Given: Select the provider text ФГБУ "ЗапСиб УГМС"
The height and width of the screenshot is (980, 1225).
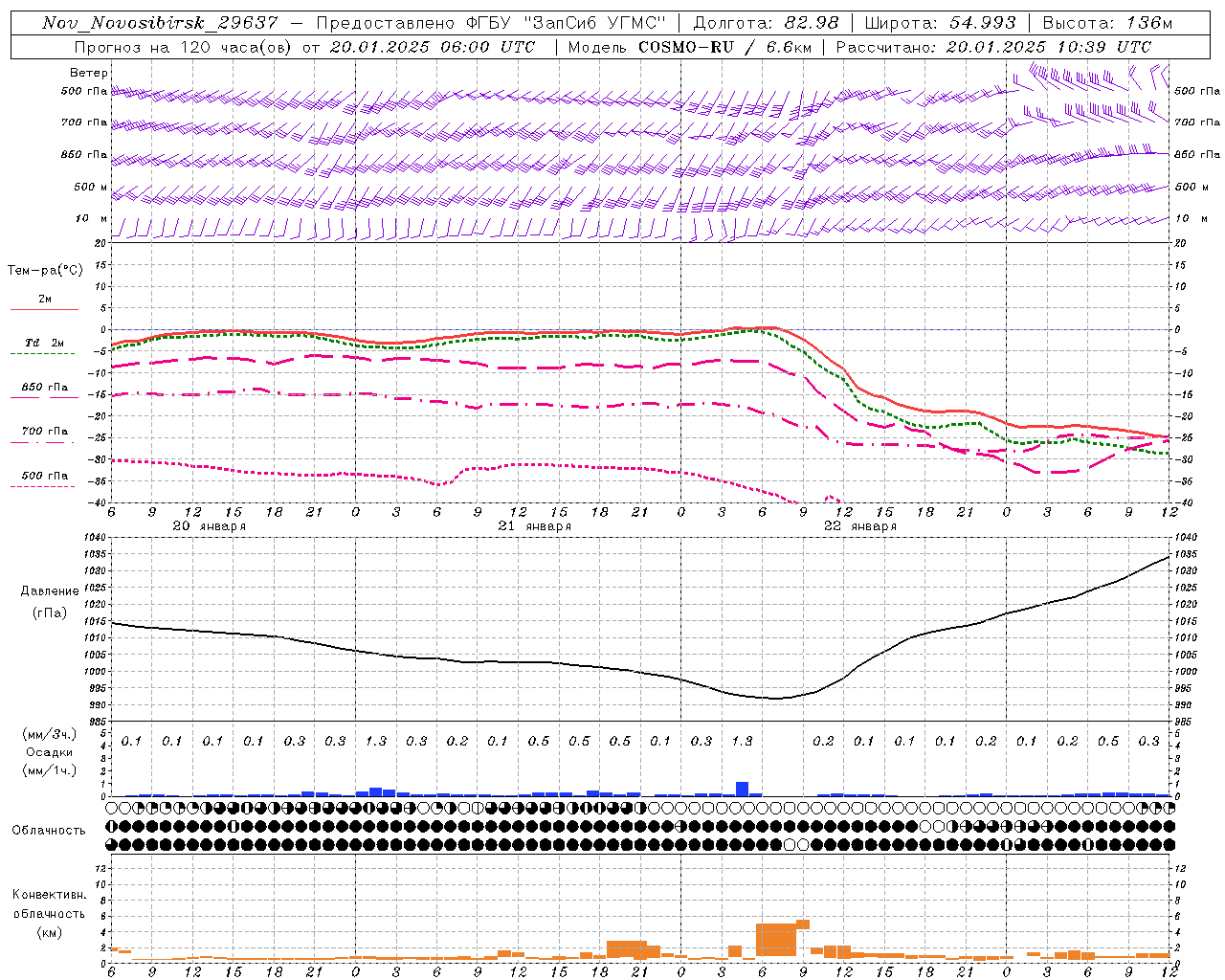Looking at the screenshot, I should (x=566, y=23).
